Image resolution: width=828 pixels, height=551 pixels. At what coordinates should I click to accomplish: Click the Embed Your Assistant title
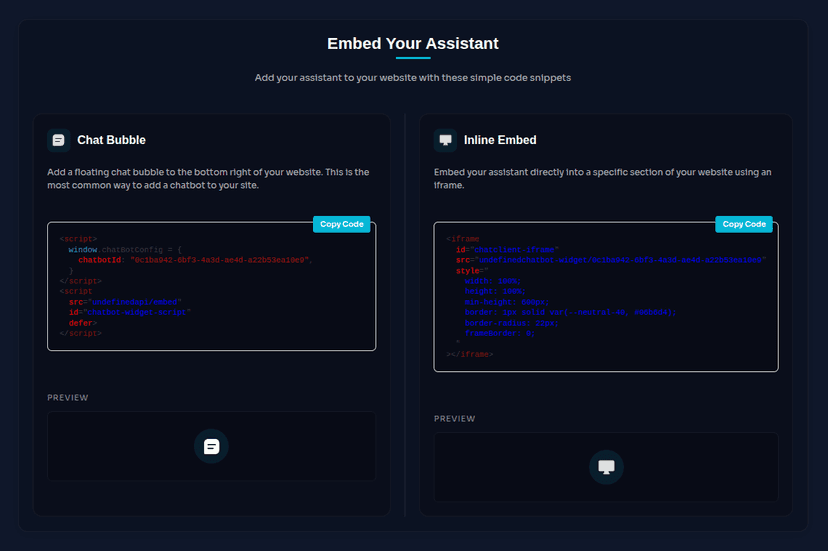[413, 43]
